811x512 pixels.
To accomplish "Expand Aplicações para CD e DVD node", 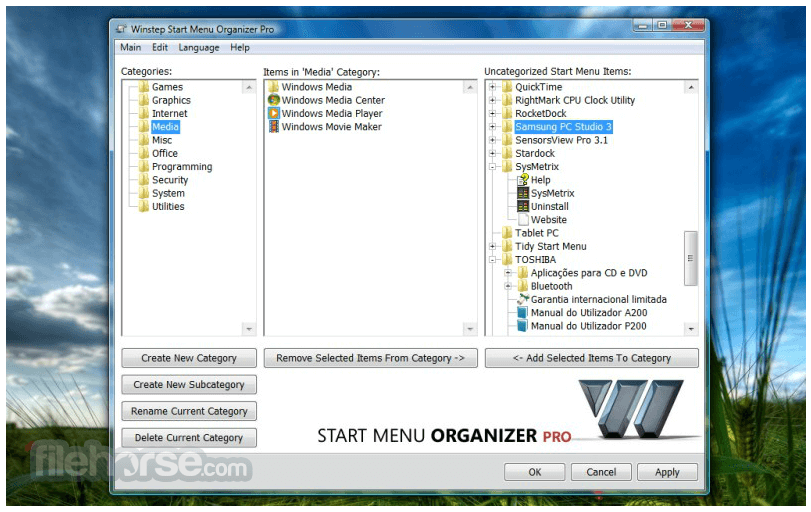I will [508, 273].
